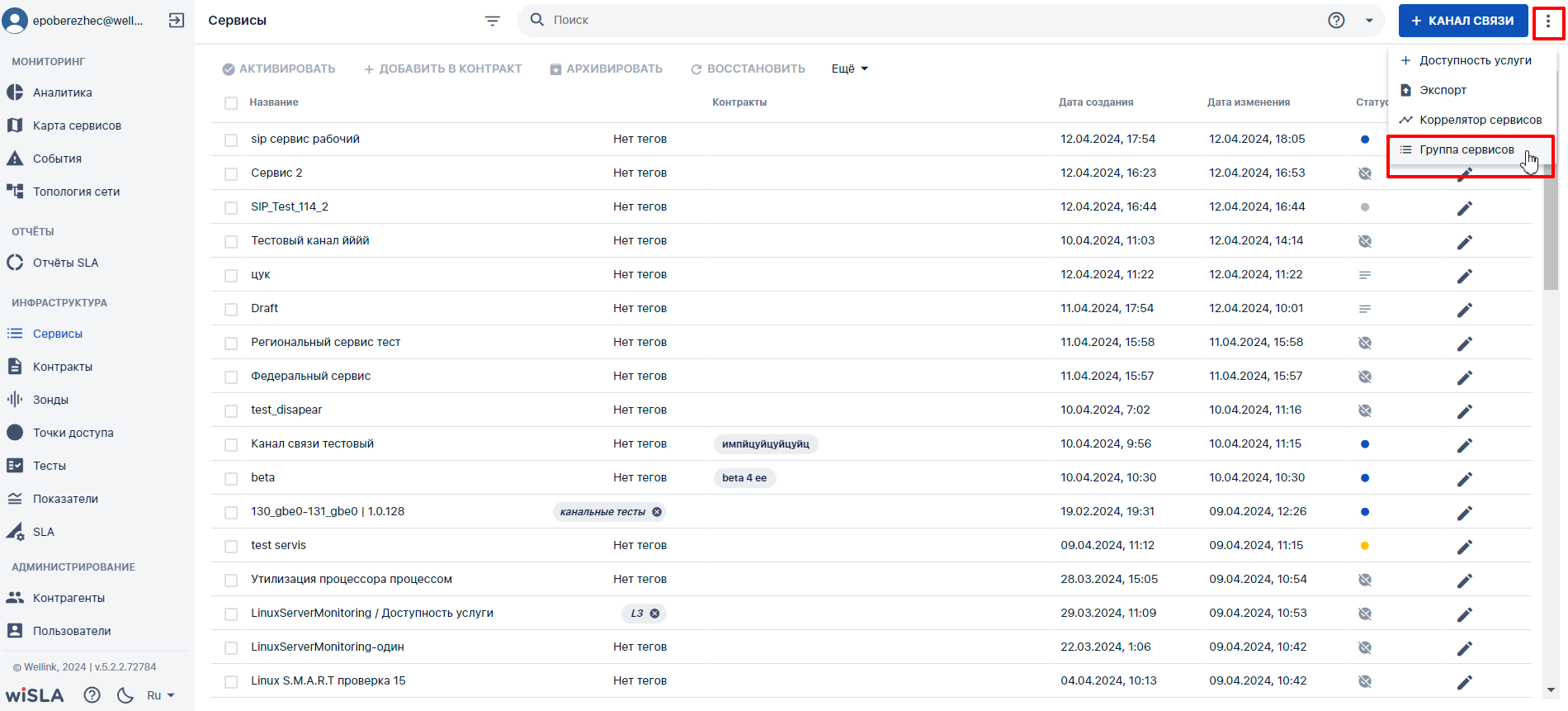Screen dimensions: 1568x711
Task: Check the sip сервис рабочий row
Action: [x=231, y=140]
